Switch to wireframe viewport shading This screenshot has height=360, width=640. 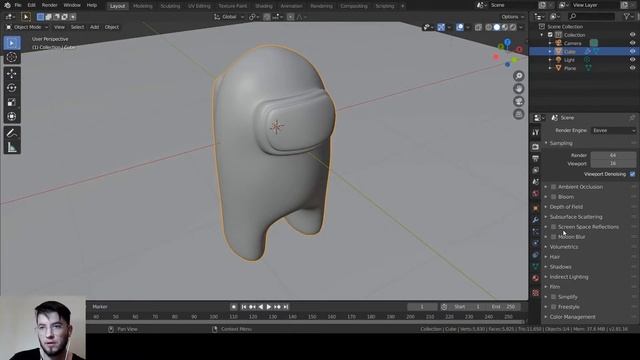click(489, 27)
